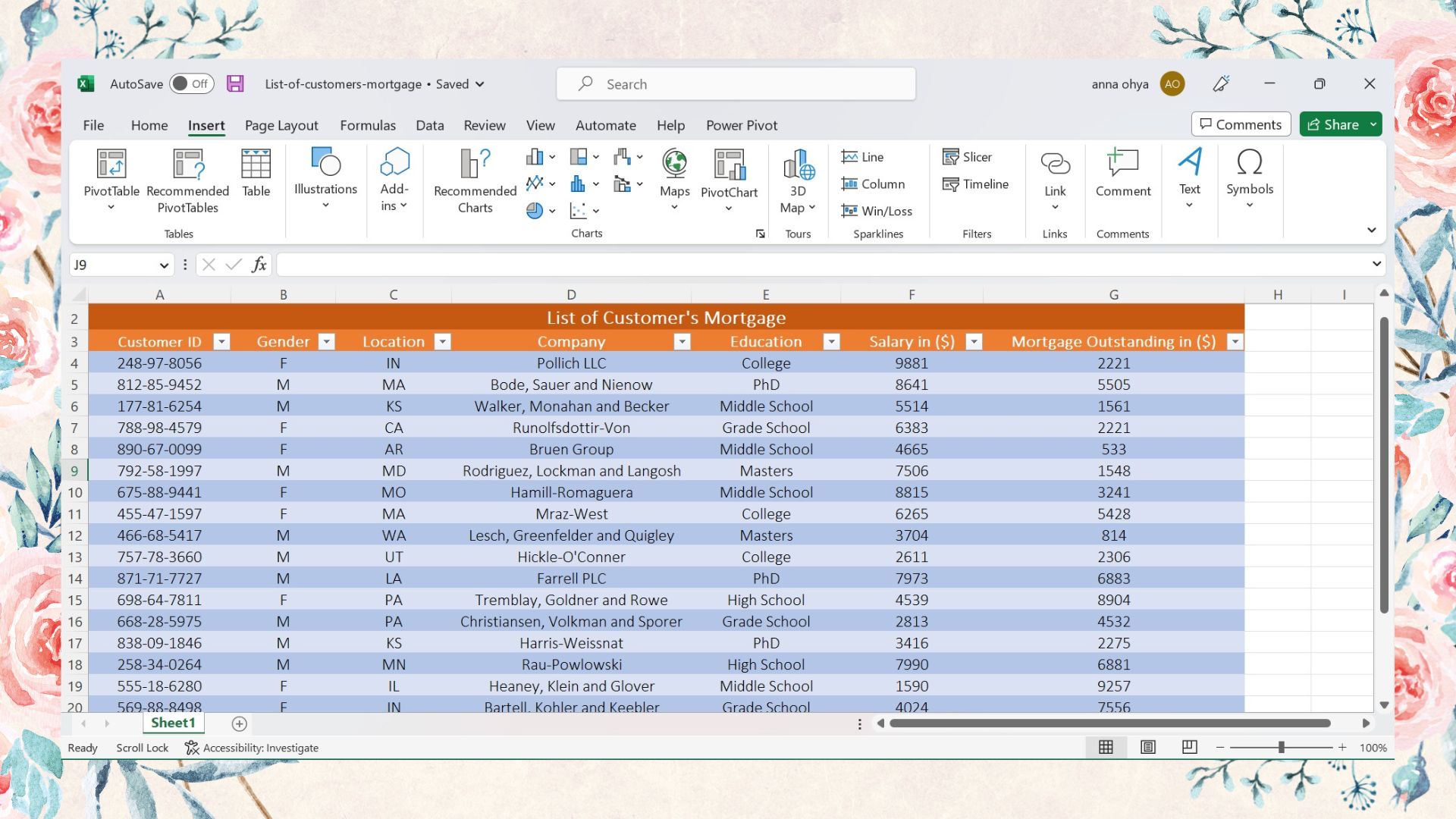Insert a Win/Loss sparkline

[877, 211]
